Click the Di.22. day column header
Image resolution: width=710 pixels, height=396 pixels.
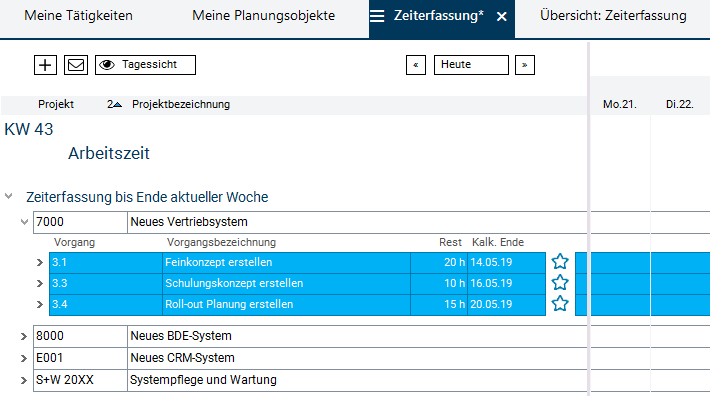pyautogui.click(x=679, y=105)
